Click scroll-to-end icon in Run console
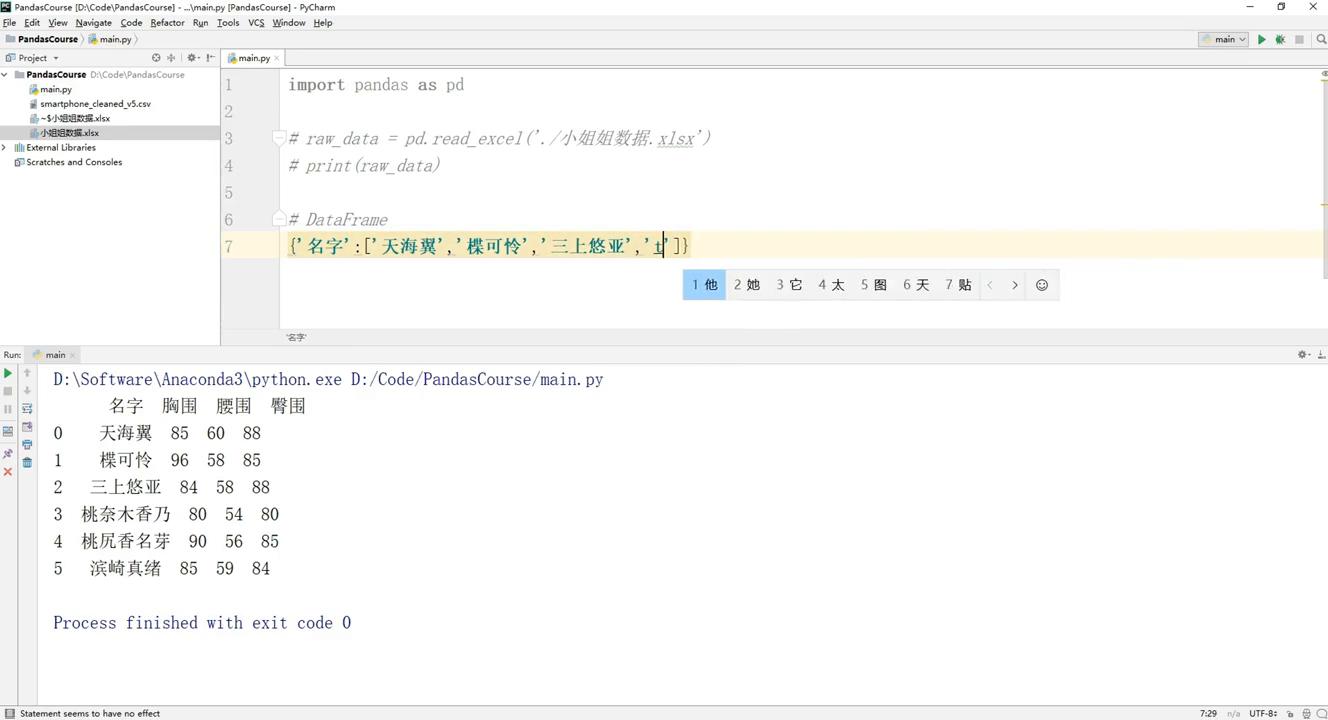Viewport: 1328px width, 720px height. pos(27,427)
